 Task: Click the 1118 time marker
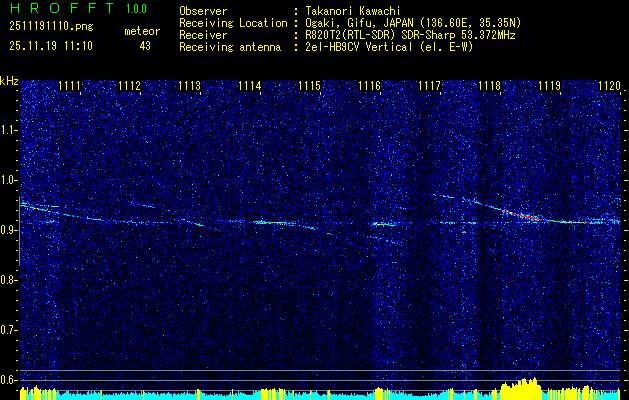coord(489,86)
